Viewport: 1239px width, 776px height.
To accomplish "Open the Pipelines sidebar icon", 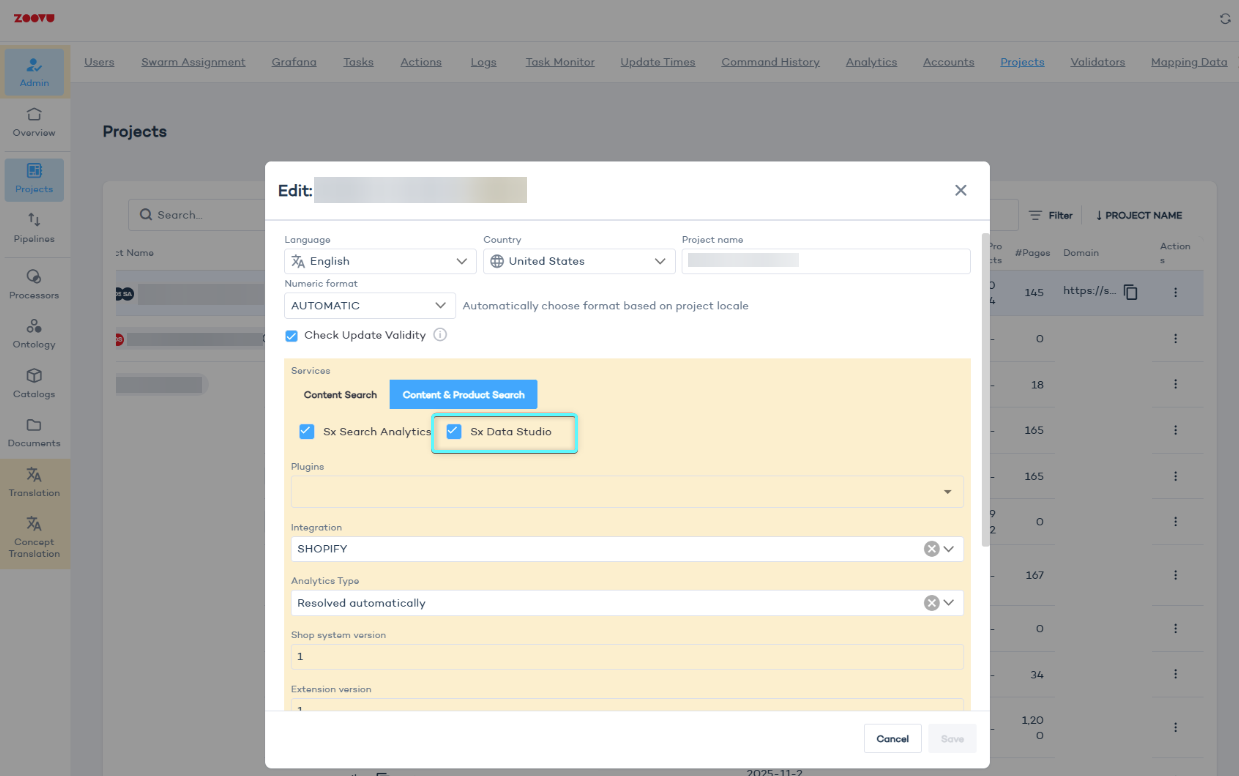I will click(x=34, y=220).
